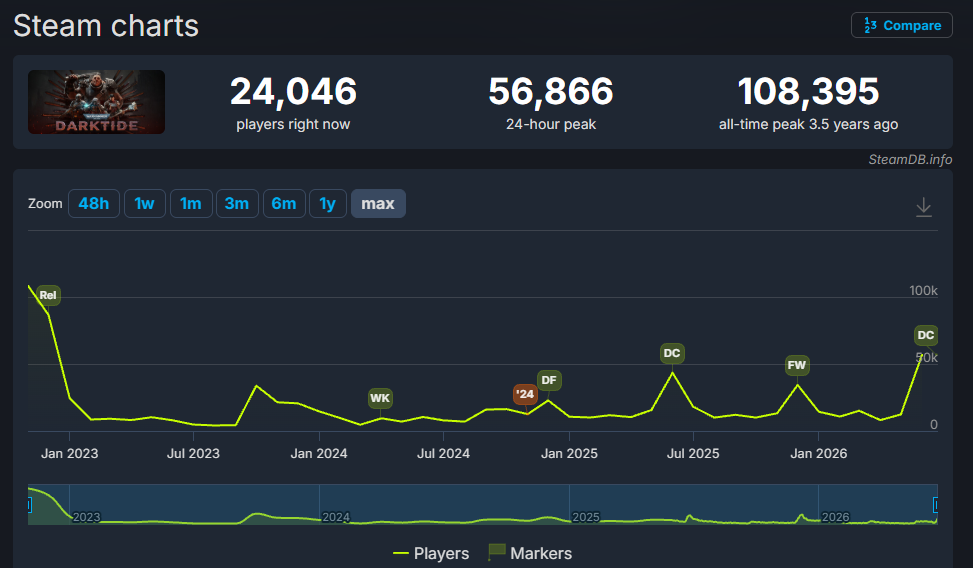Grab the right navigator range handle
Screen dimensions: 973x568
pyautogui.click(x=936, y=505)
